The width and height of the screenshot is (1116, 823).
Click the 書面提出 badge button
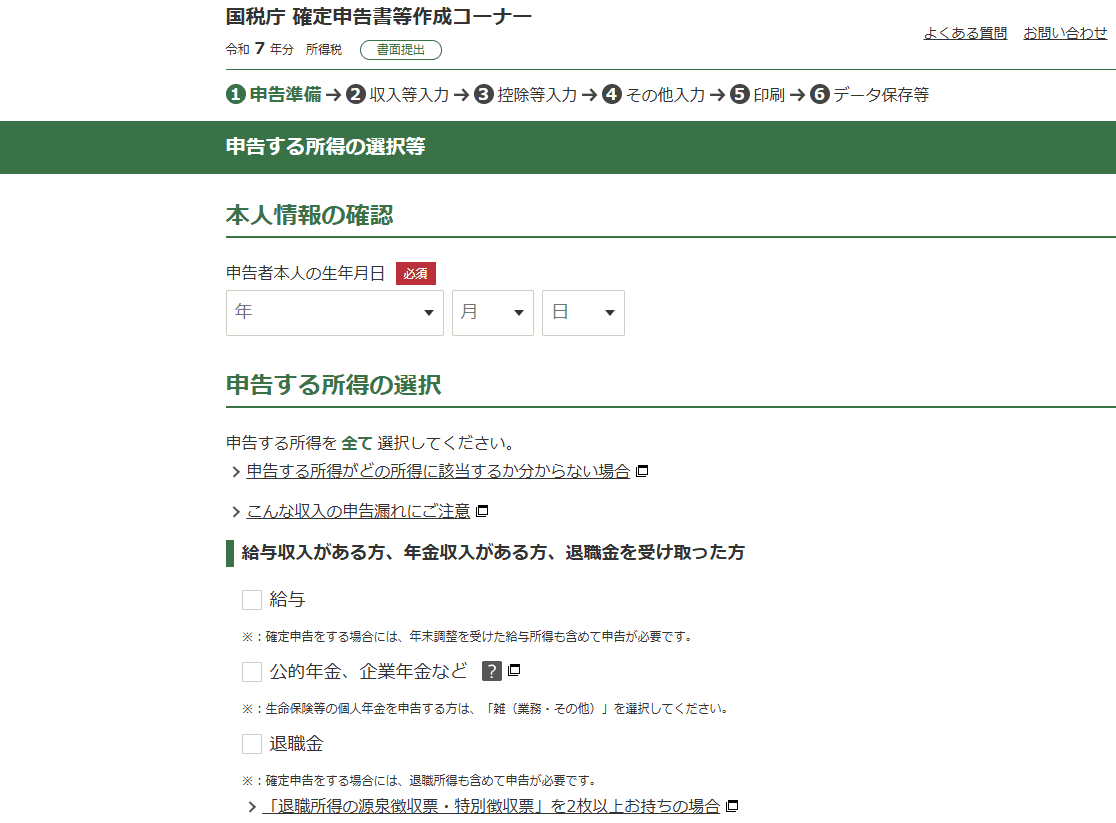[x=400, y=50]
